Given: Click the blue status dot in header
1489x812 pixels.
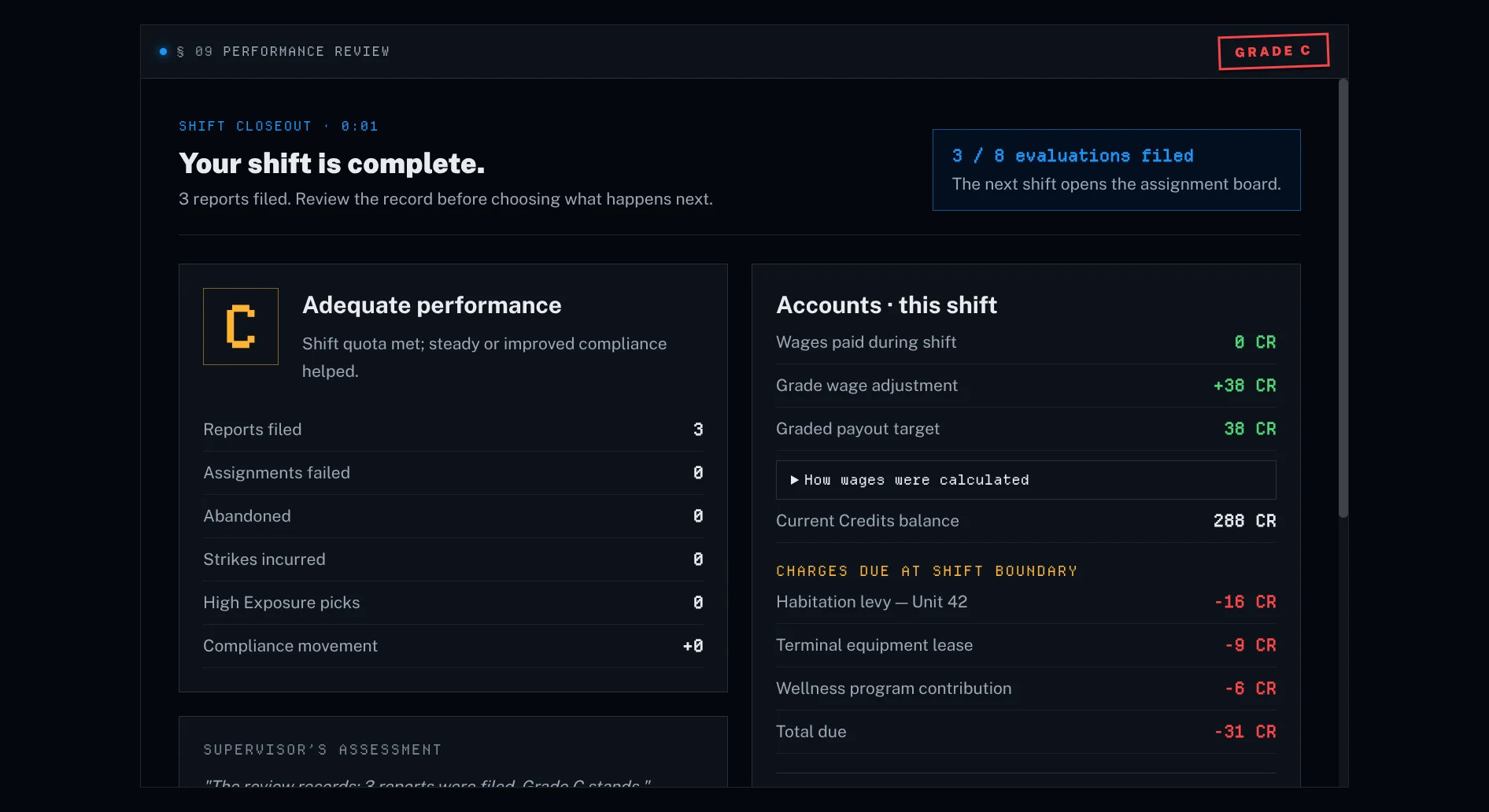Looking at the screenshot, I should [x=163, y=51].
